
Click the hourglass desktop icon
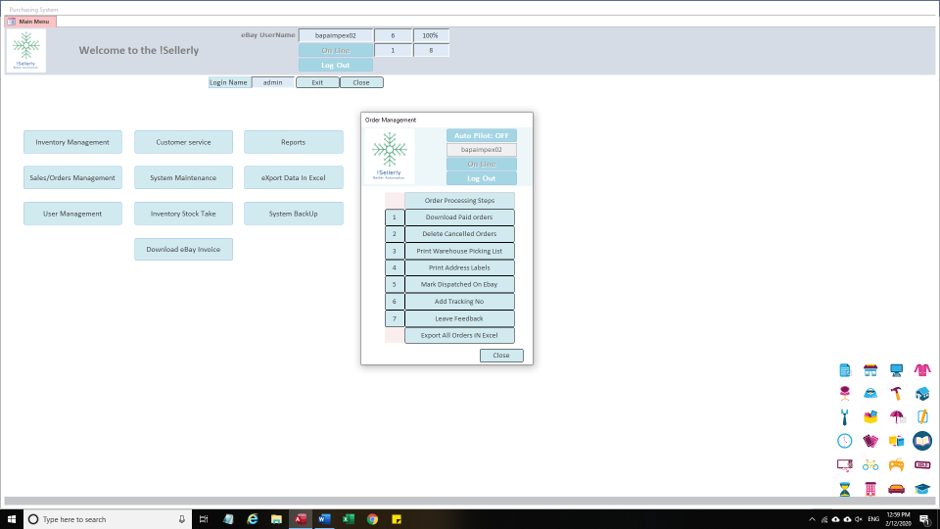point(845,489)
